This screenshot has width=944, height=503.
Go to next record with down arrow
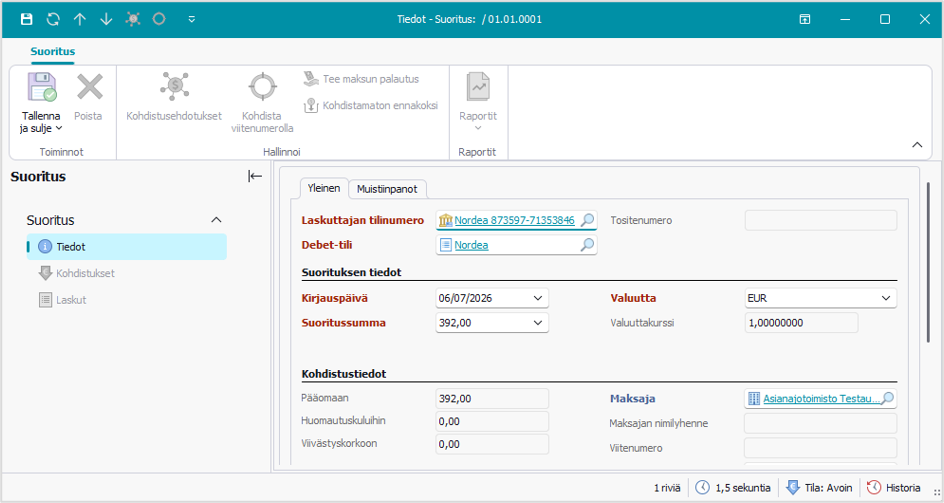[x=106, y=19]
